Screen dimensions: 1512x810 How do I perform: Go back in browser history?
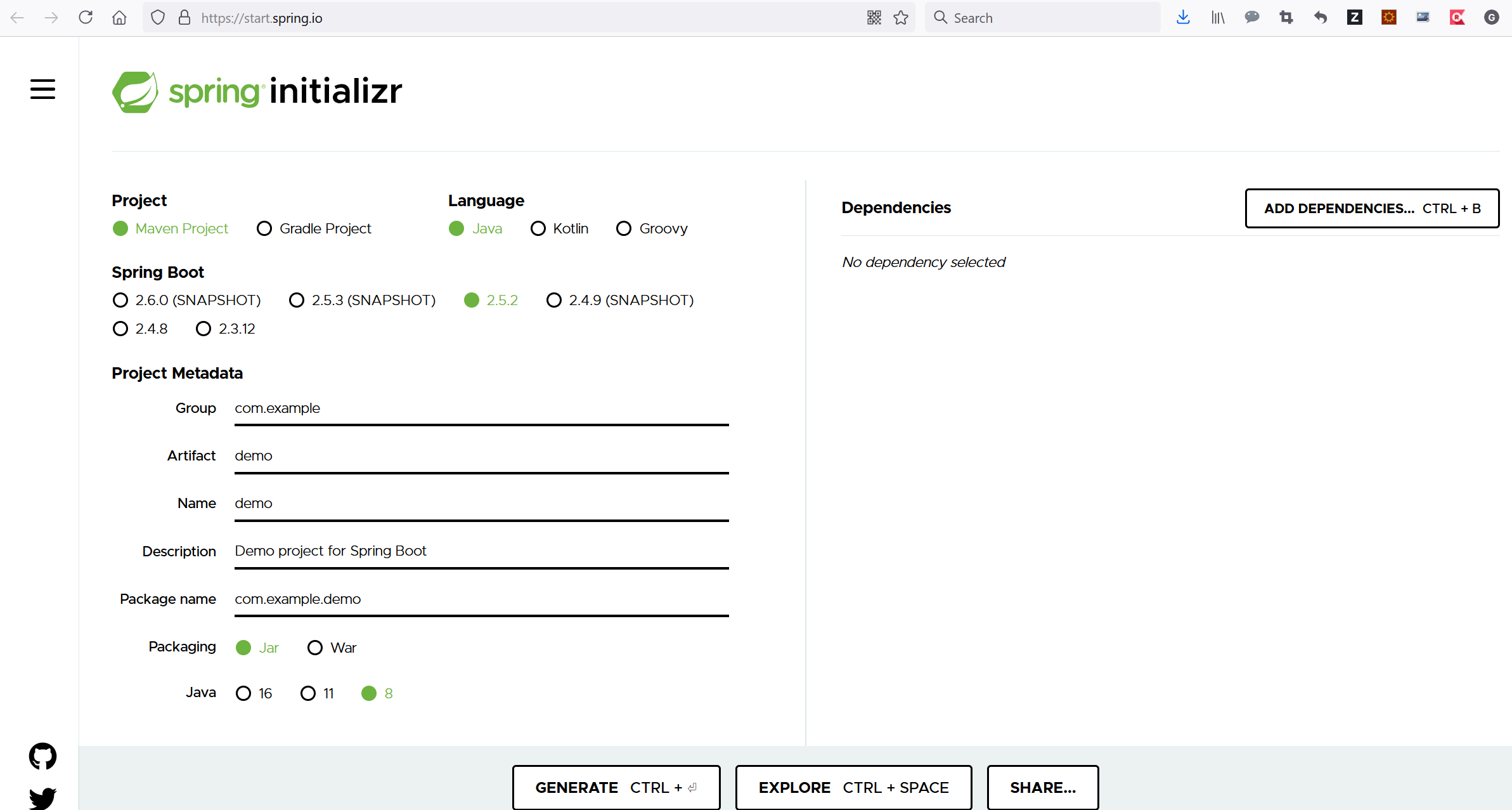click(x=17, y=18)
